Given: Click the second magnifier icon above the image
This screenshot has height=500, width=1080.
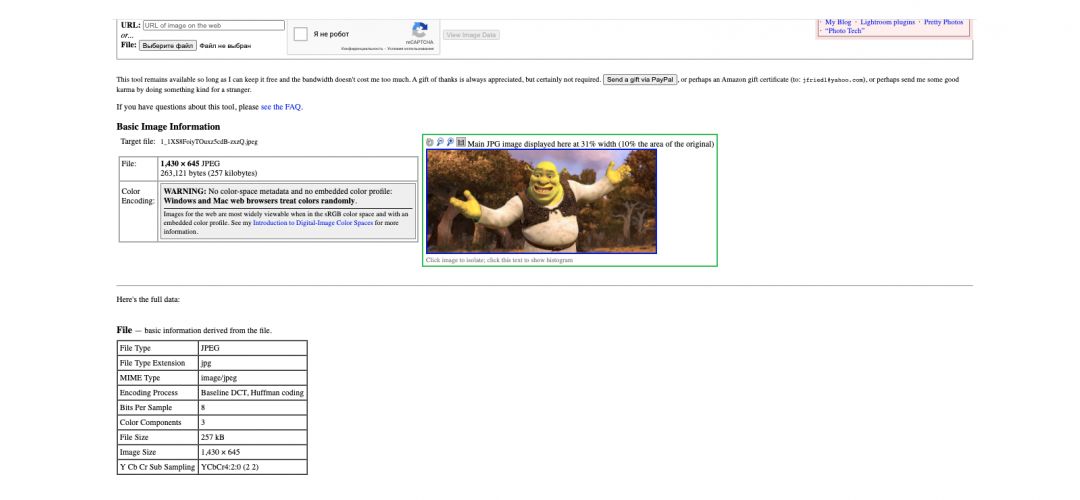Looking at the screenshot, I should pyautogui.click(x=450, y=143).
